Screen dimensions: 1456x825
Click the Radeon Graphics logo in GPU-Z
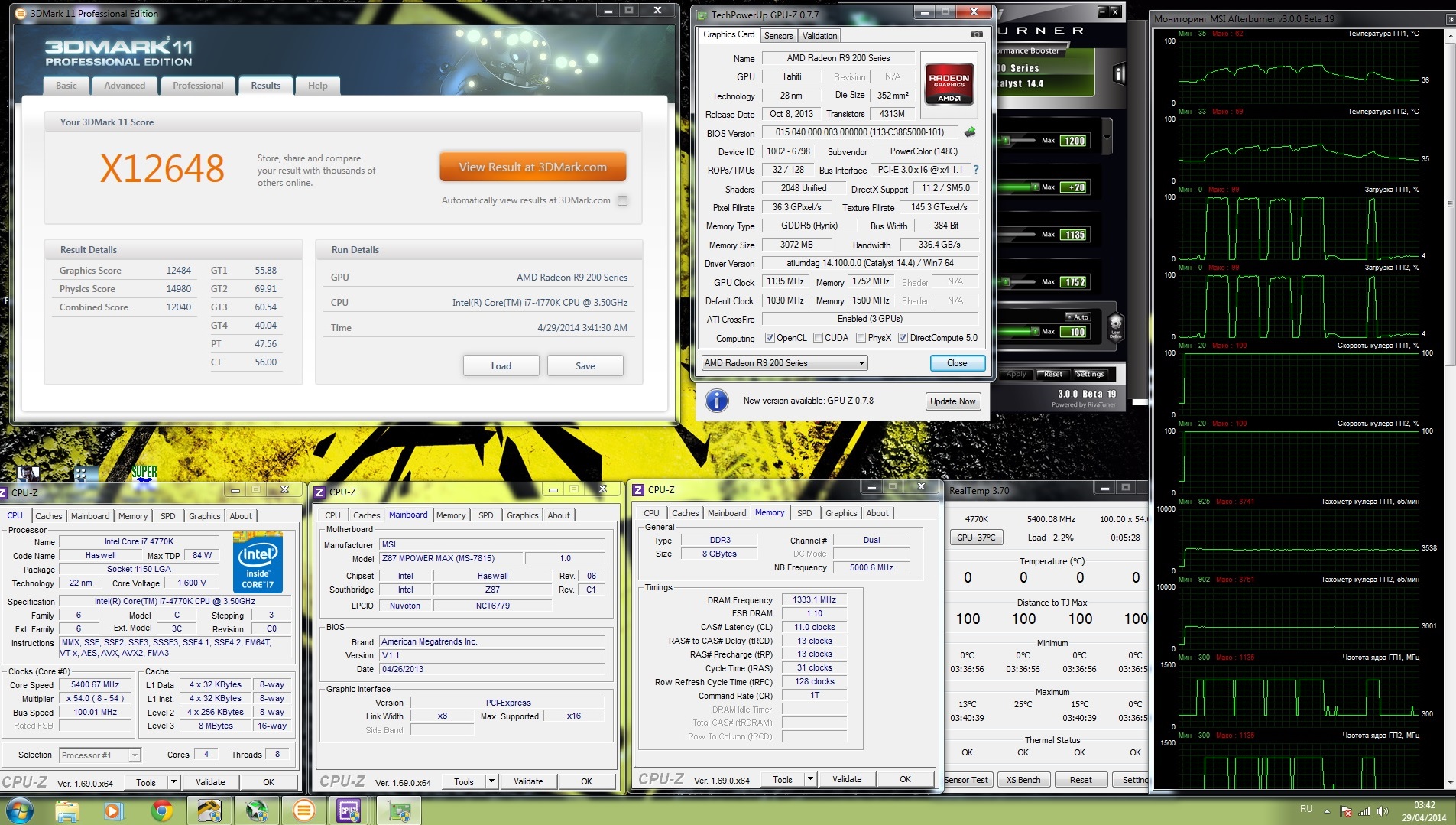click(x=949, y=85)
